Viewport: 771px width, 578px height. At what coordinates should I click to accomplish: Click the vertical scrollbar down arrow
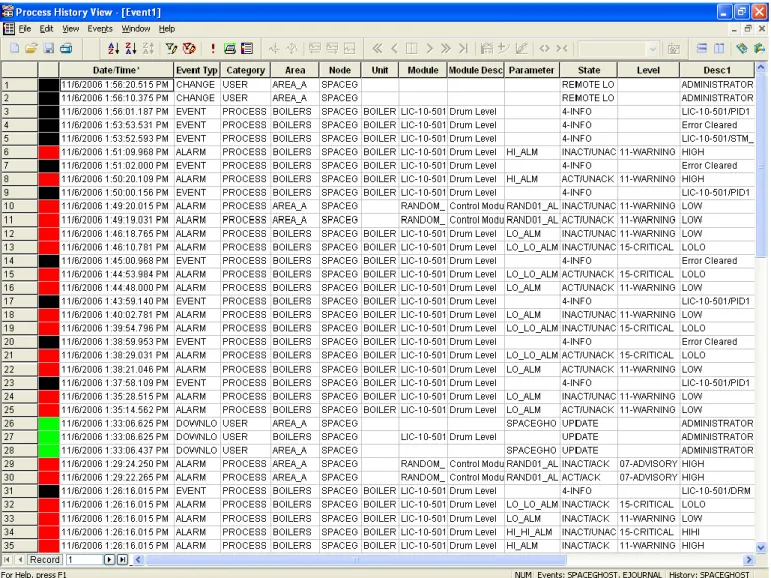(761, 547)
